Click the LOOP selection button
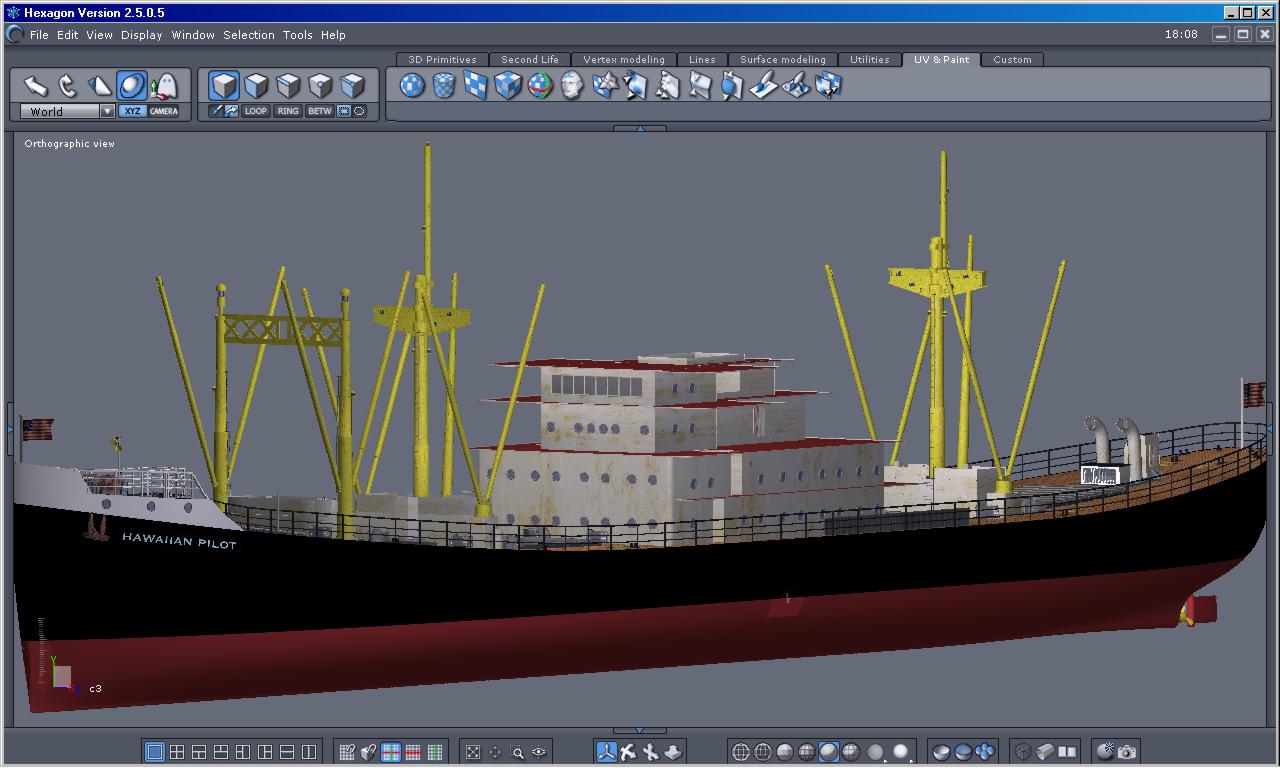The image size is (1280, 768). click(256, 111)
